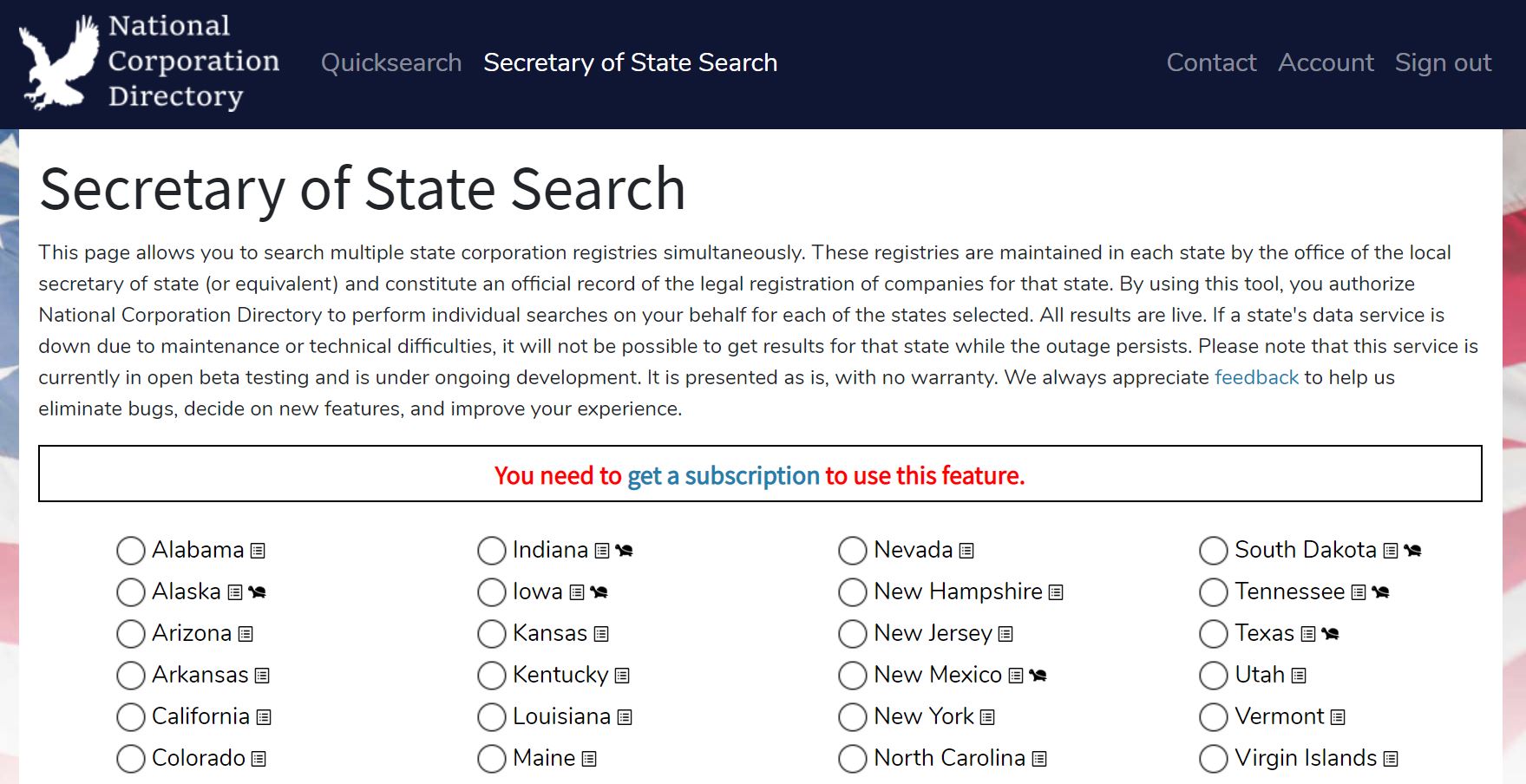1526x784 pixels.
Task: Click the list icon next to Alabama
Action: [x=258, y=551]
